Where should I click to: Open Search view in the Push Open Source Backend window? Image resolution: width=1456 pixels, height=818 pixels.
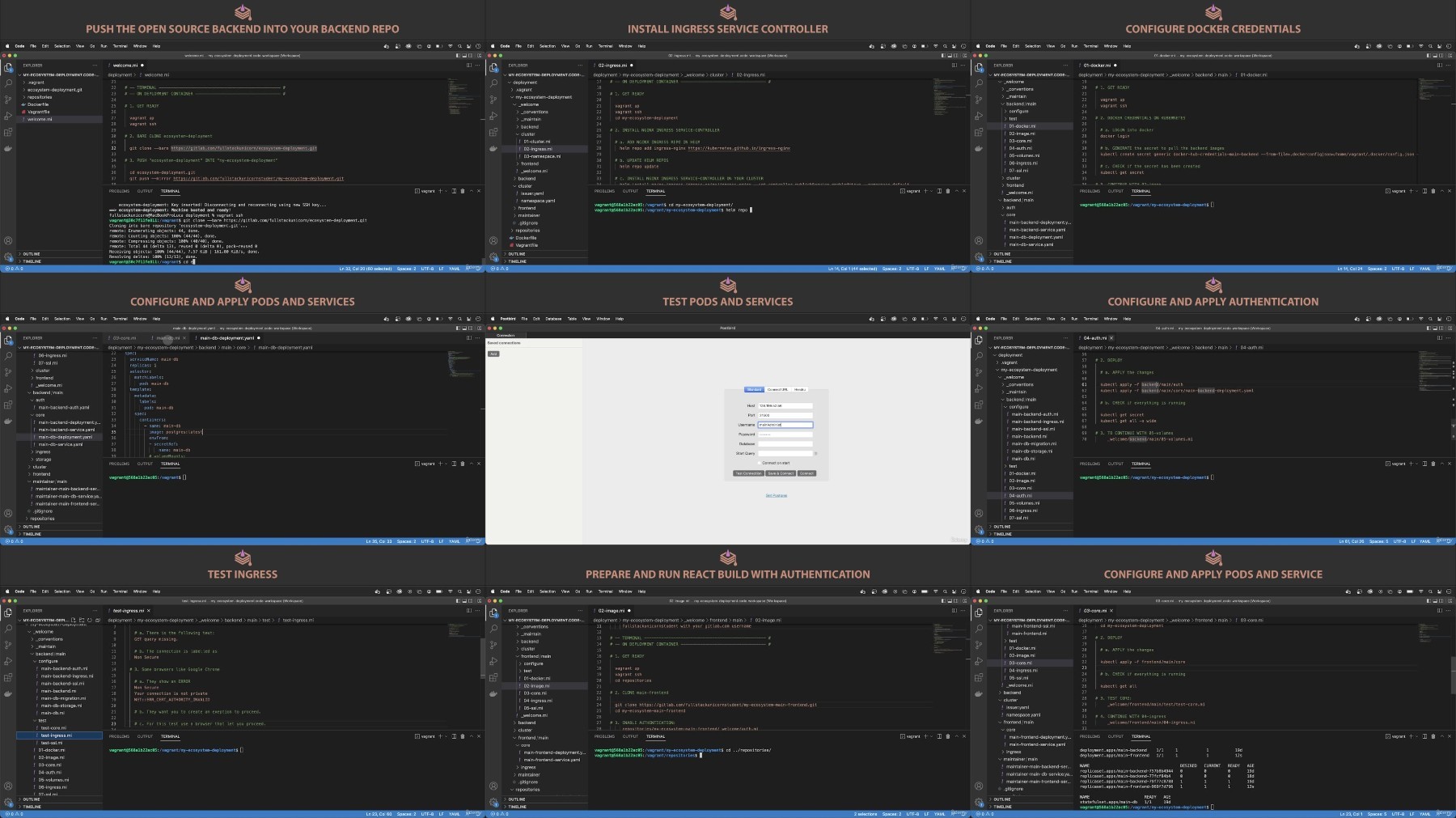click(x=8, y=83)
